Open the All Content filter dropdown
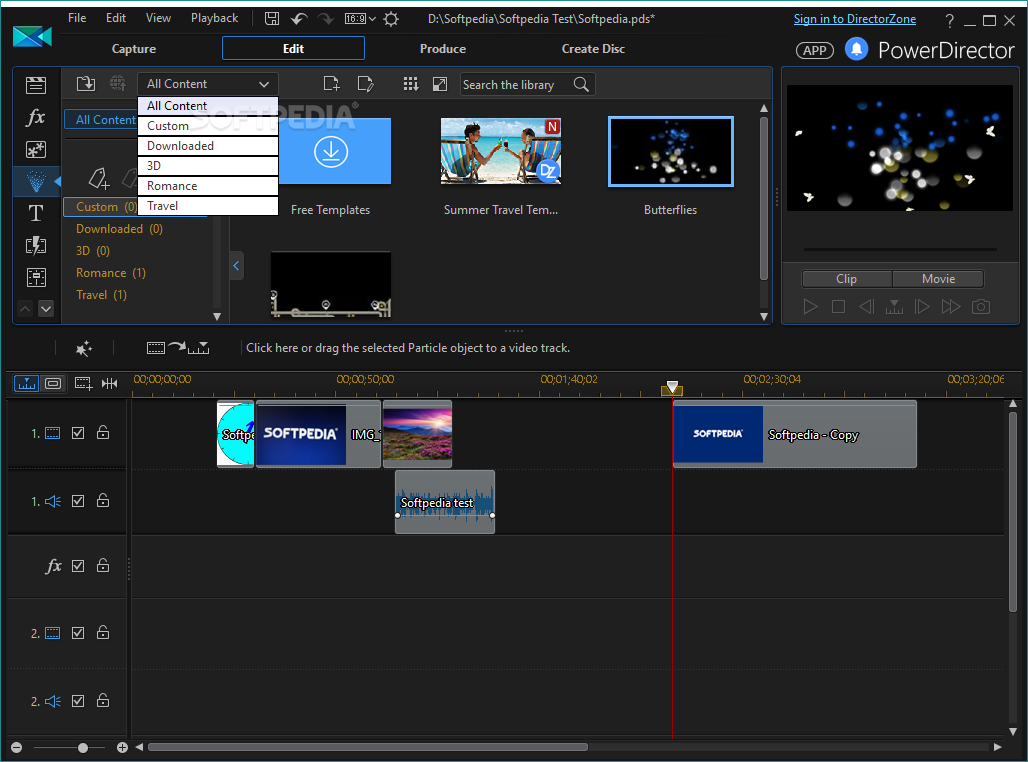Viewport: 1028px width, 762px height. tap(208, 84)
